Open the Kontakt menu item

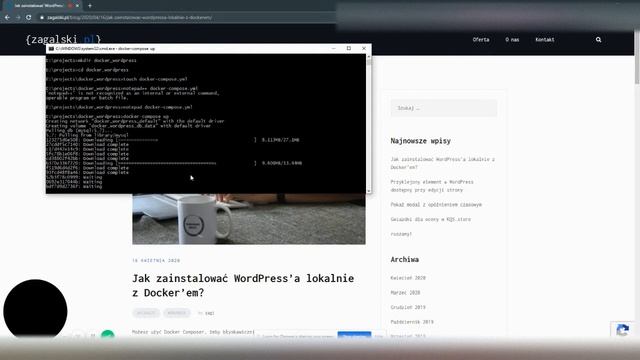[x=545, y=40]
